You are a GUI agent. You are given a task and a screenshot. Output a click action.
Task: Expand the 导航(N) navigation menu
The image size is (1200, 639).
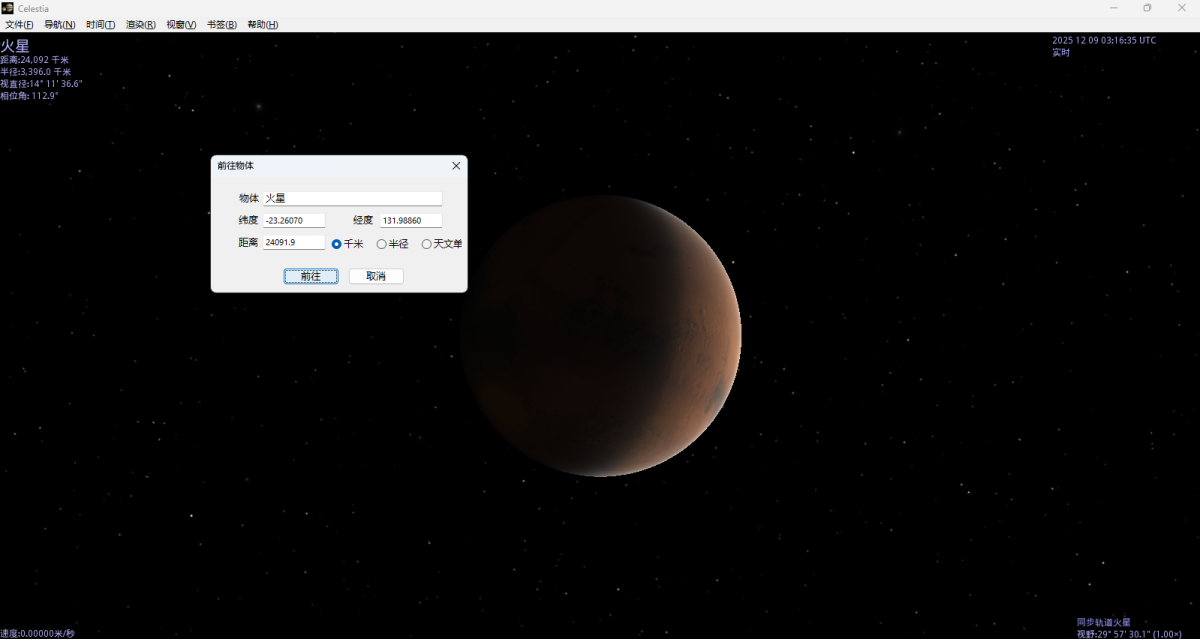click(59, 25)
